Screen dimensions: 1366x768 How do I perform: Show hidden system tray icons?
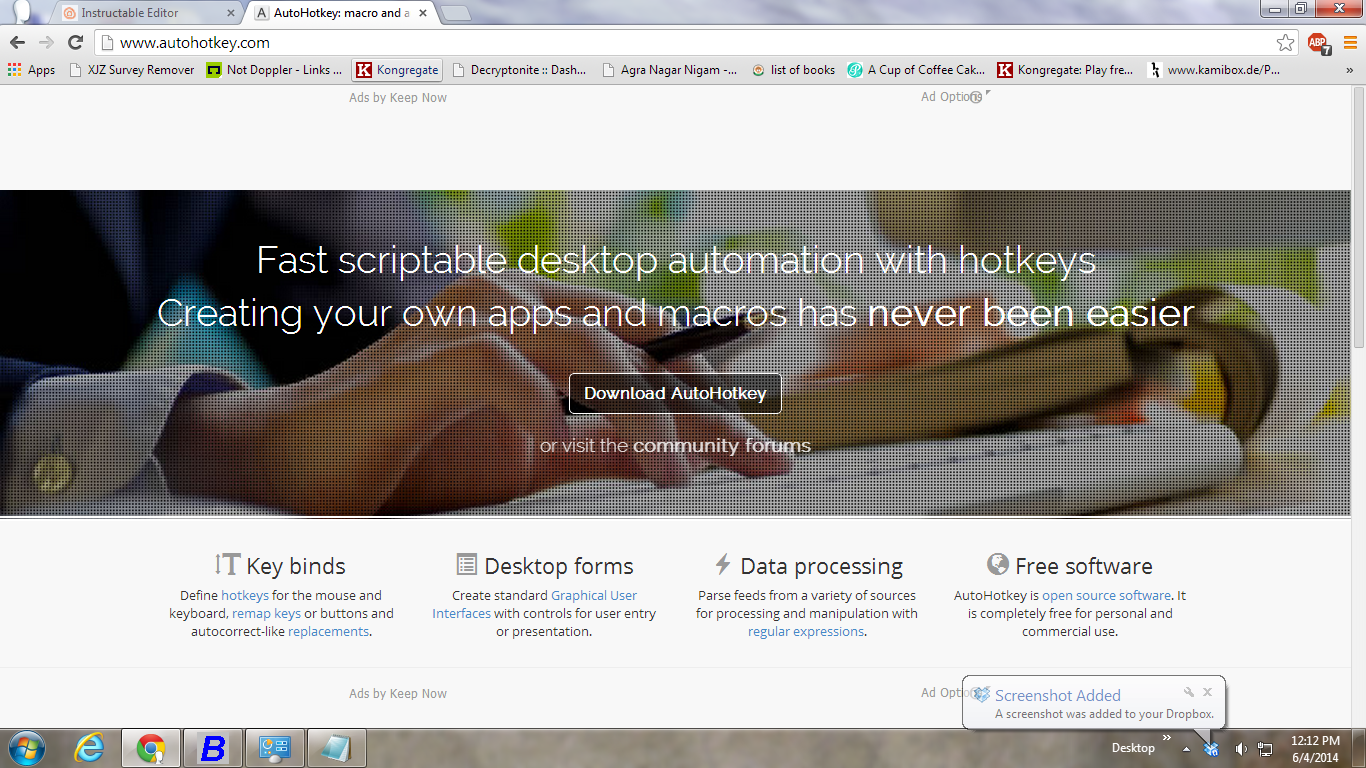[x=1186, y=748]
